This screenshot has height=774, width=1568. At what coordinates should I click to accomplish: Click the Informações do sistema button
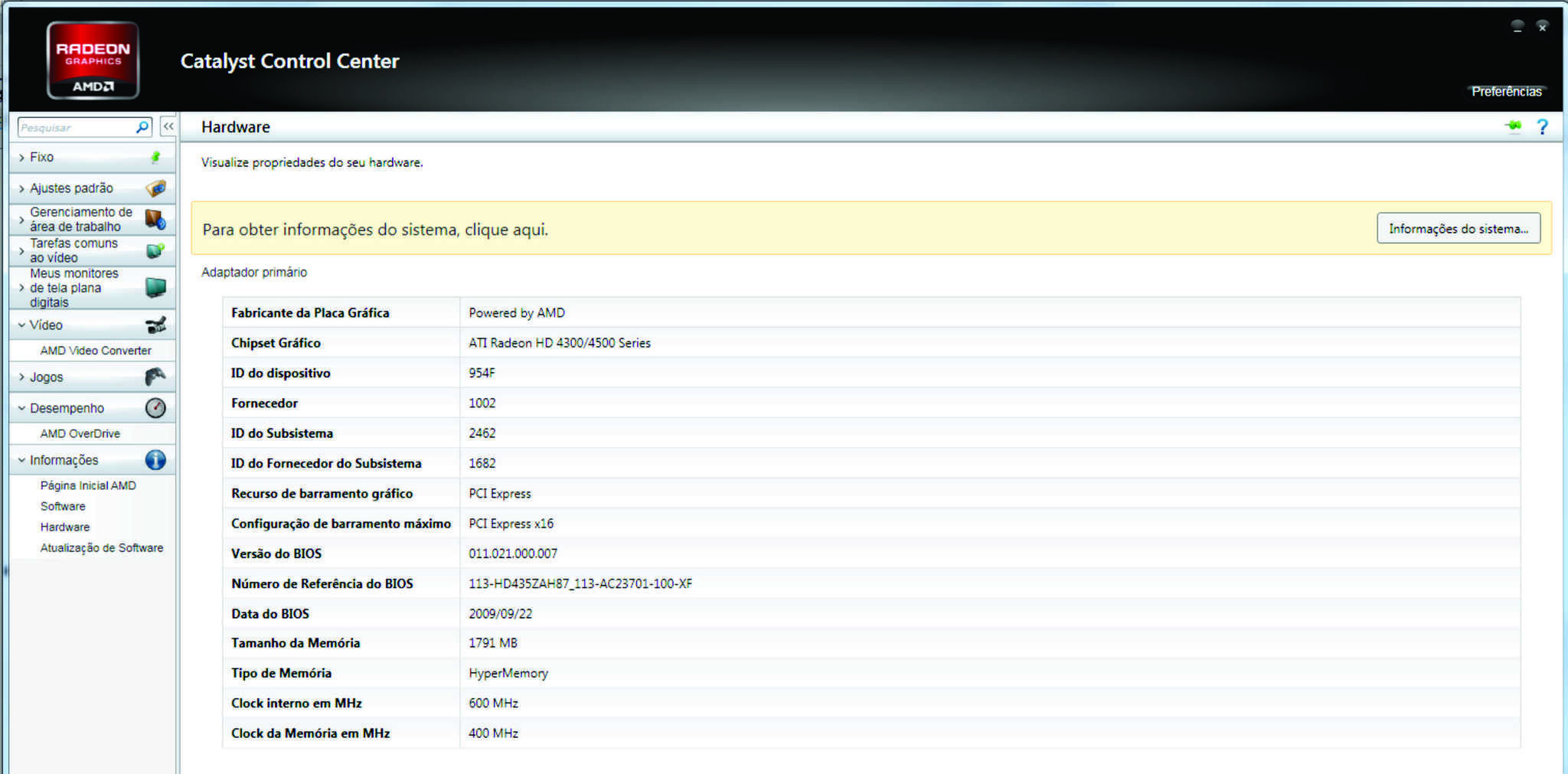pyautogui.click(x=1459, y=228)
